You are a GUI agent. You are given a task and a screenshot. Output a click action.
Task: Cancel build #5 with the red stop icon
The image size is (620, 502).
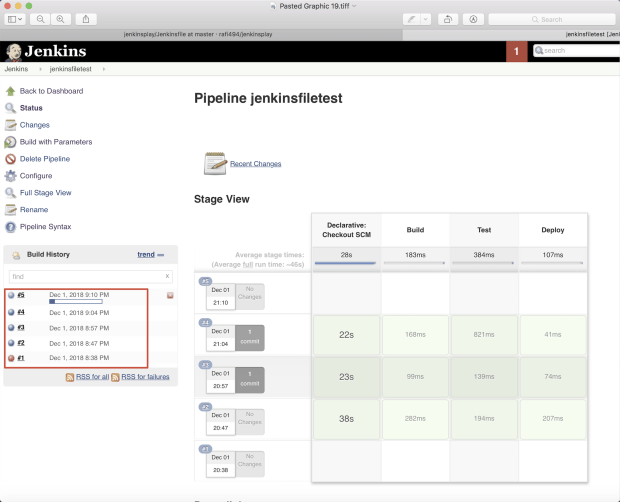(170, 295)
